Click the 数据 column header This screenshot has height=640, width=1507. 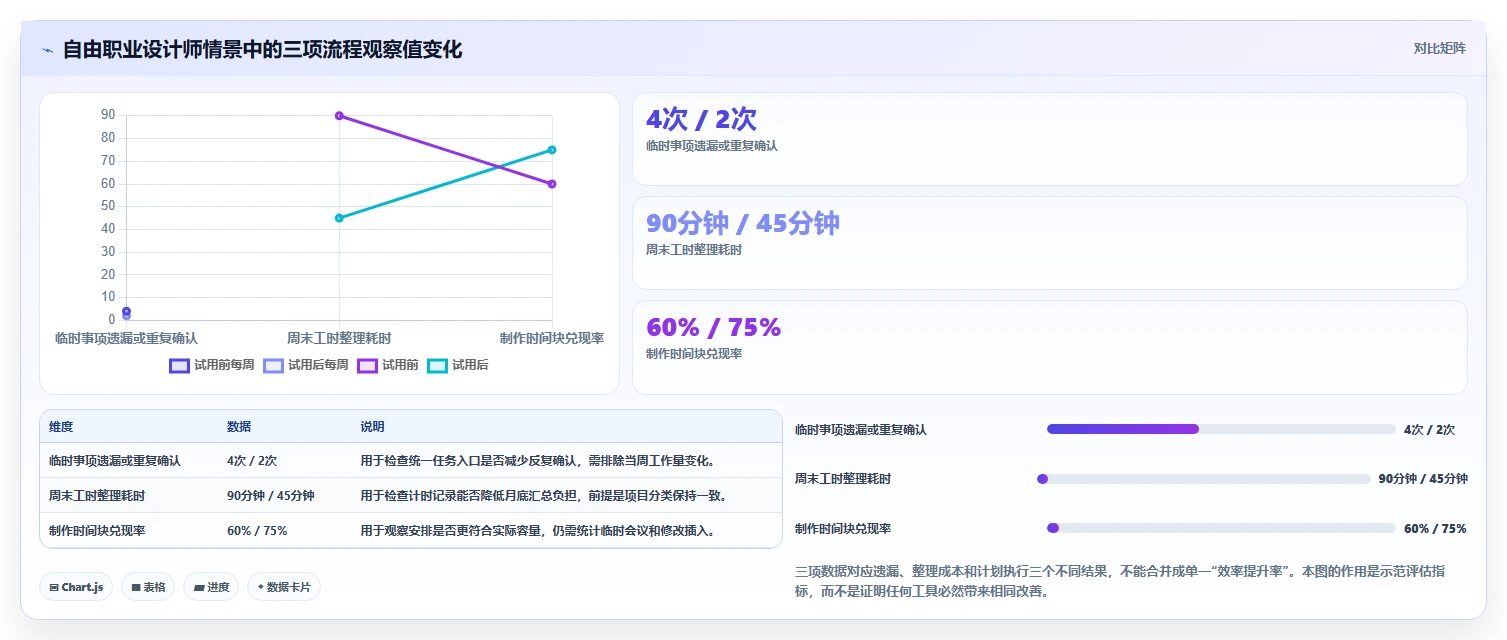[239, 427]
